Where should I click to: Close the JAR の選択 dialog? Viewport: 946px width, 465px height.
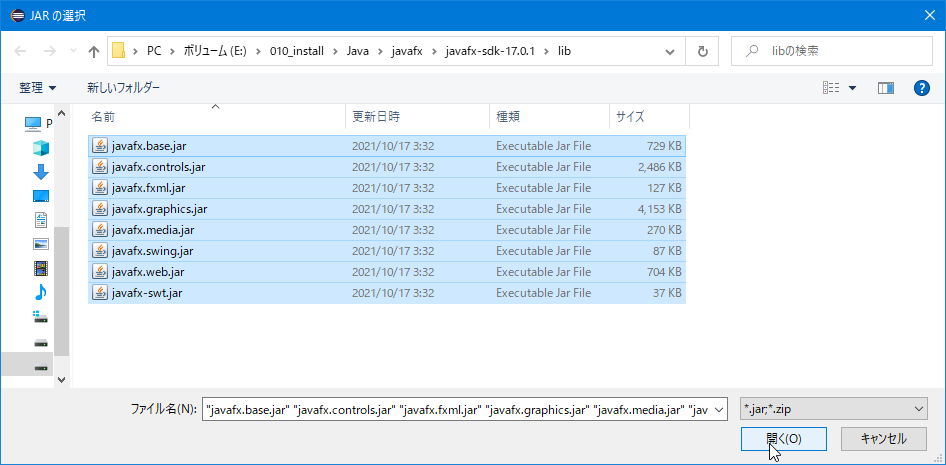pos(930,15)
